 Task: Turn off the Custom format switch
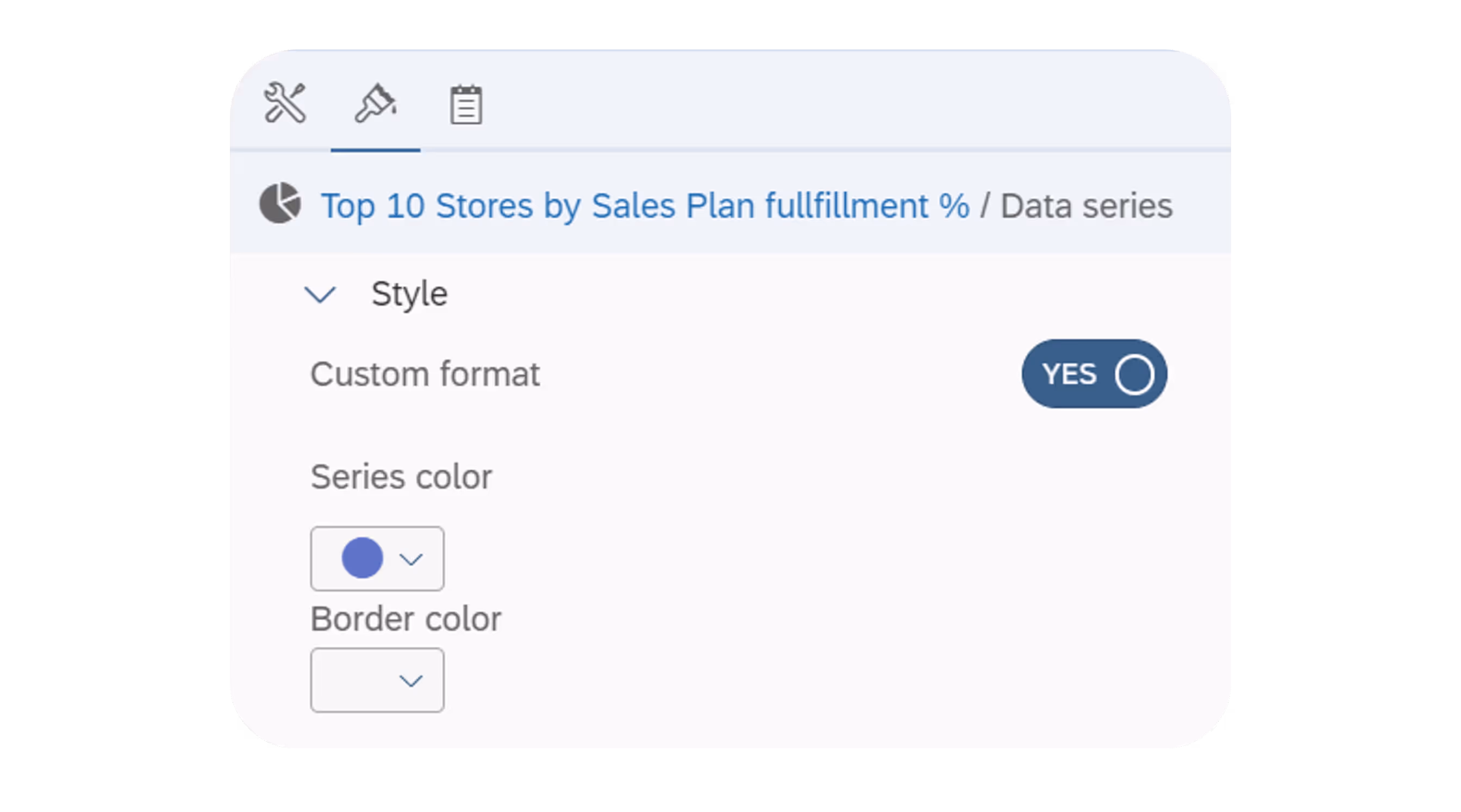pyautogui.click(x=1094, y=374)
